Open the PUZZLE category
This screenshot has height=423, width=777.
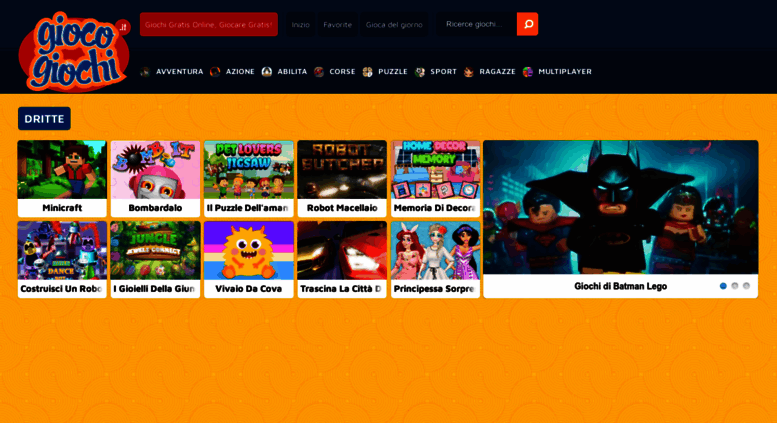[392, 72]
